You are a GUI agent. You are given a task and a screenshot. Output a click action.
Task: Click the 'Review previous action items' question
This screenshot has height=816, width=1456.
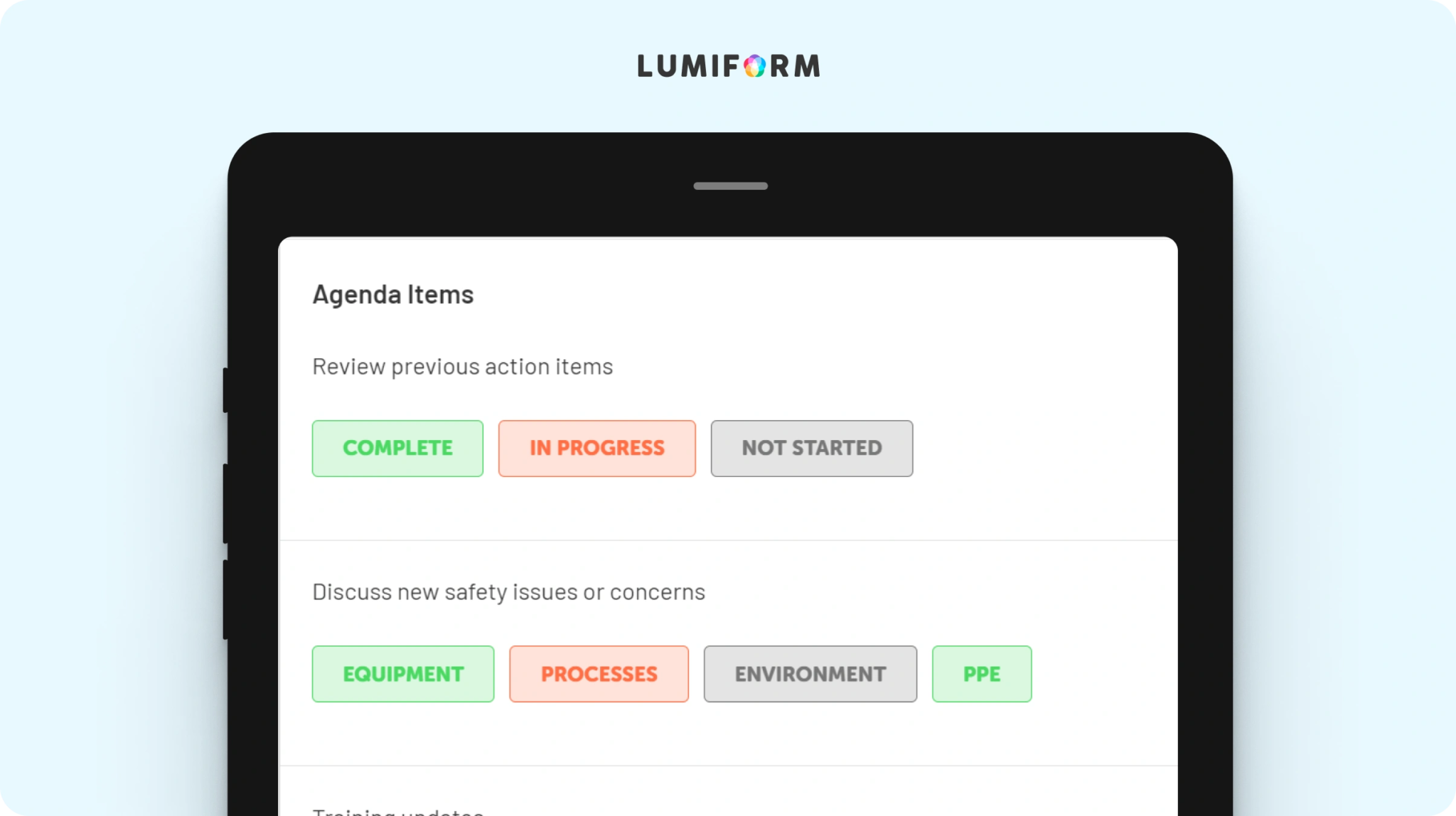pyautogui.click(x=462, y=367)
